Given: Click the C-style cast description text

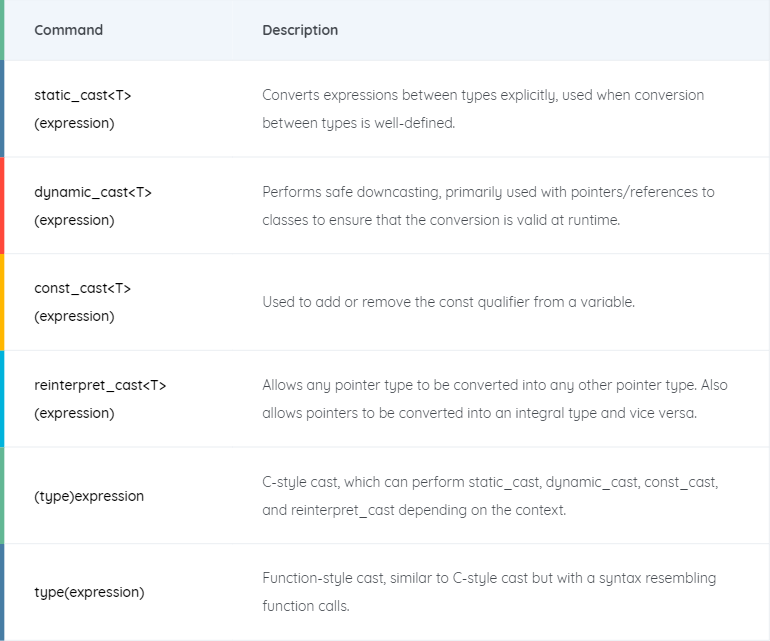Looking at the screenshot, I should 490,496.
